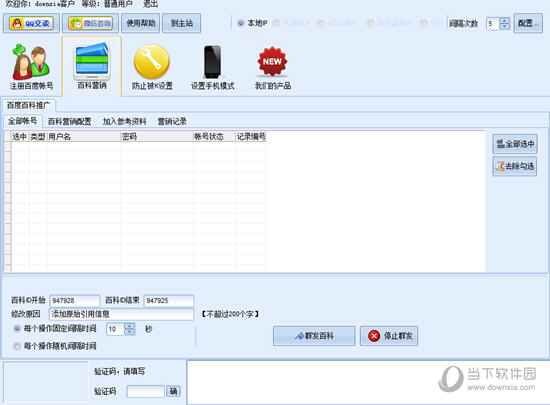Click the 百科ID开始 input field

(75, 301)
